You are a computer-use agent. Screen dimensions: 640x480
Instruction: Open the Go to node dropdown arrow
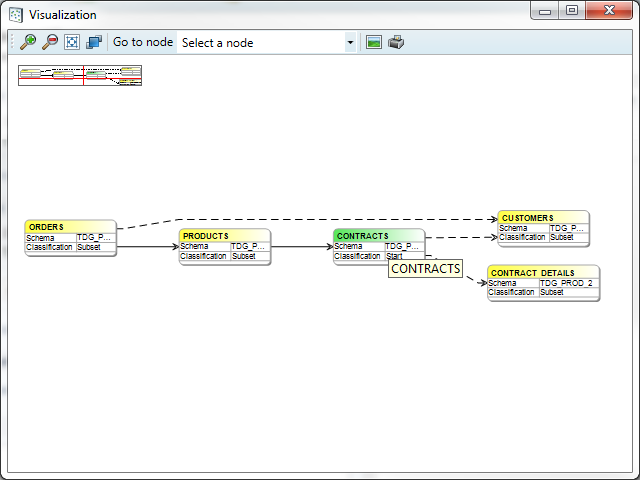350,43
